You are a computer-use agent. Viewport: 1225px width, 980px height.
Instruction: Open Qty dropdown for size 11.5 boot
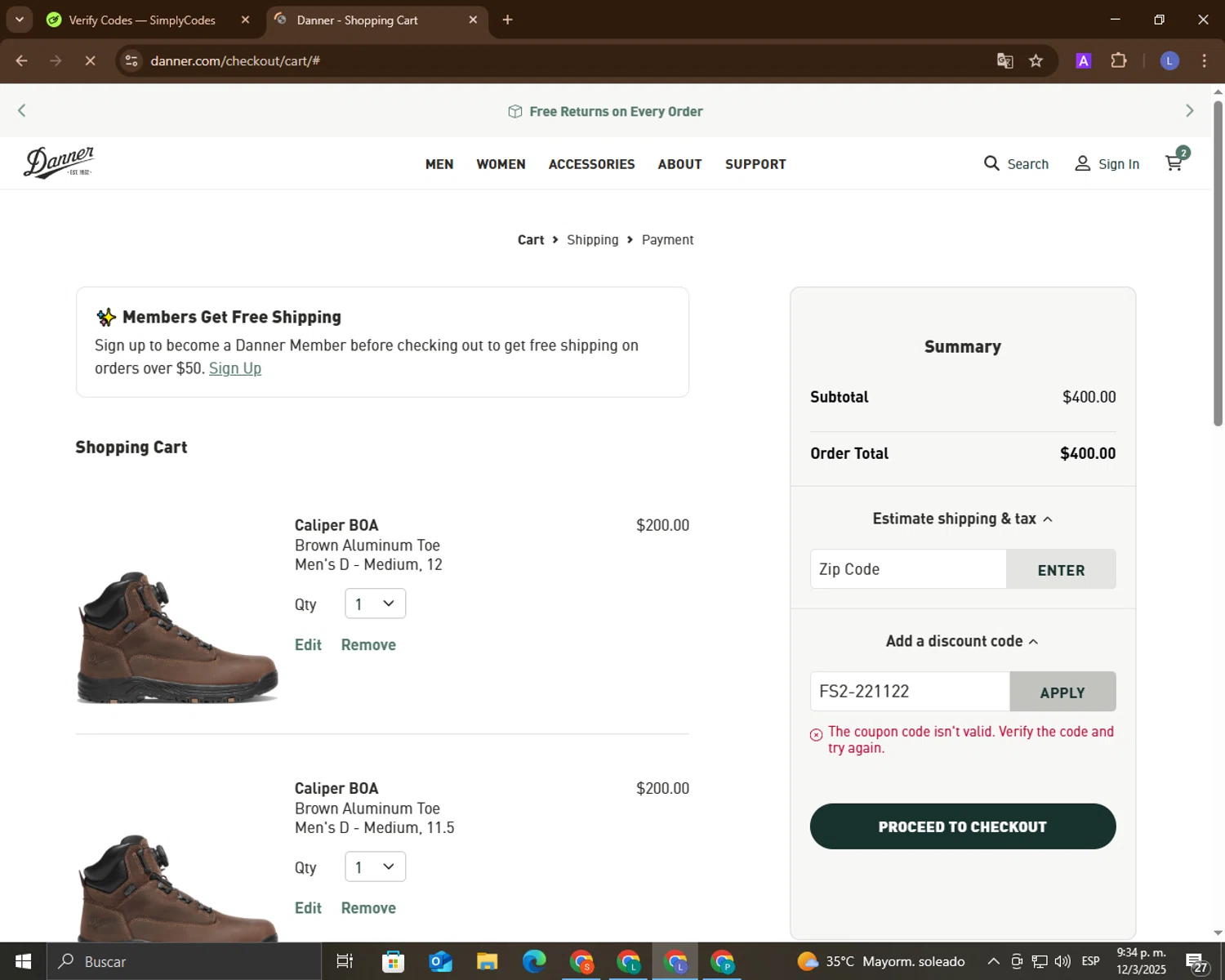[x=375, y=866]
